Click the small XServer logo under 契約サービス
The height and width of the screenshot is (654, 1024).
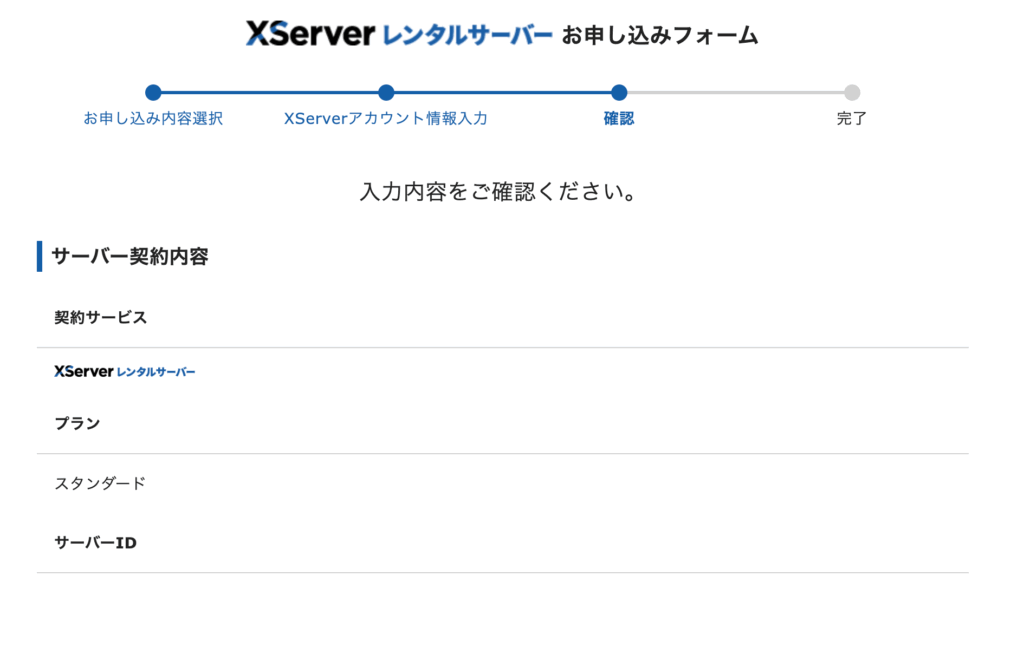[x=125, y=372]
